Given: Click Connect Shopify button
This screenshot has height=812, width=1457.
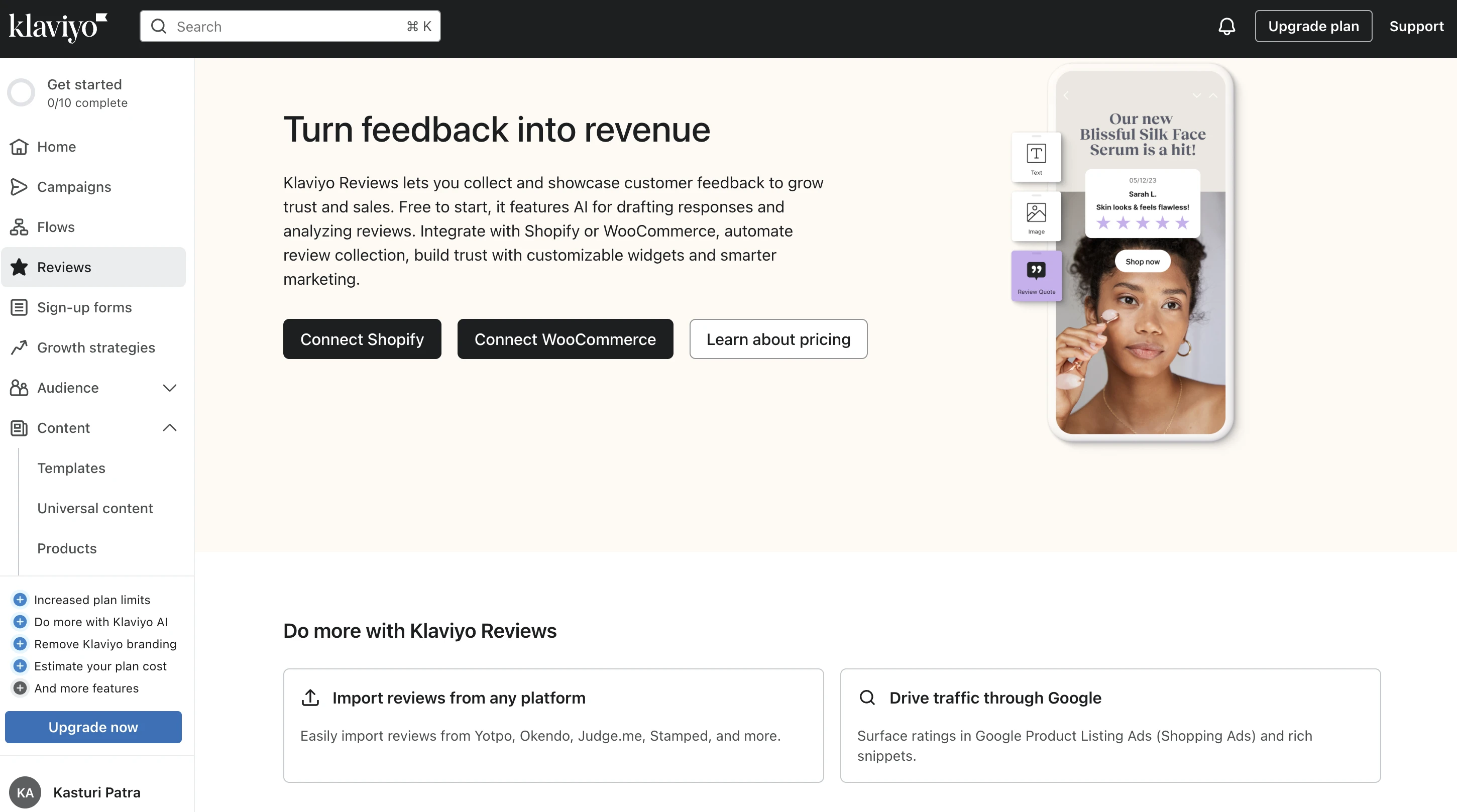Looking at the screenshot, I should [362, 339].
